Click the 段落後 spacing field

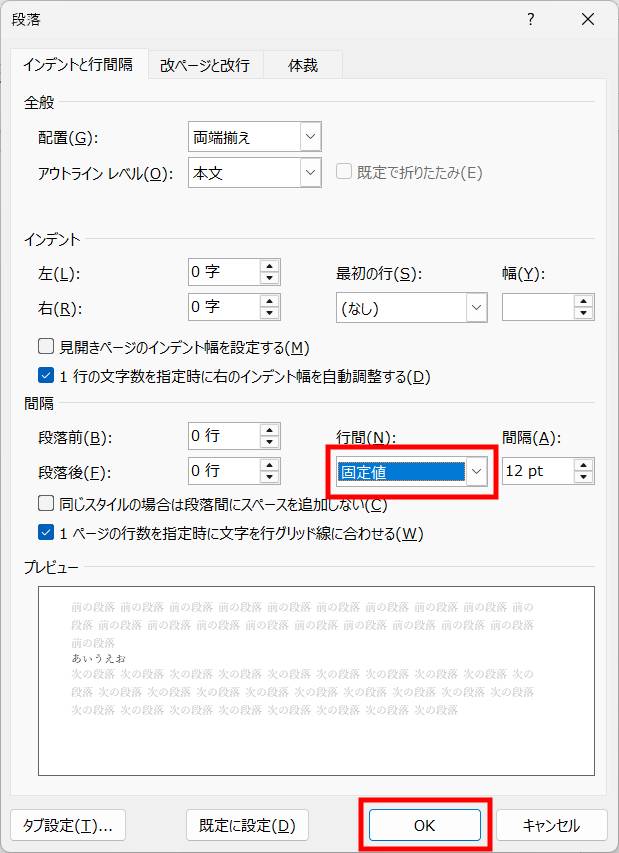click(224, 471)
